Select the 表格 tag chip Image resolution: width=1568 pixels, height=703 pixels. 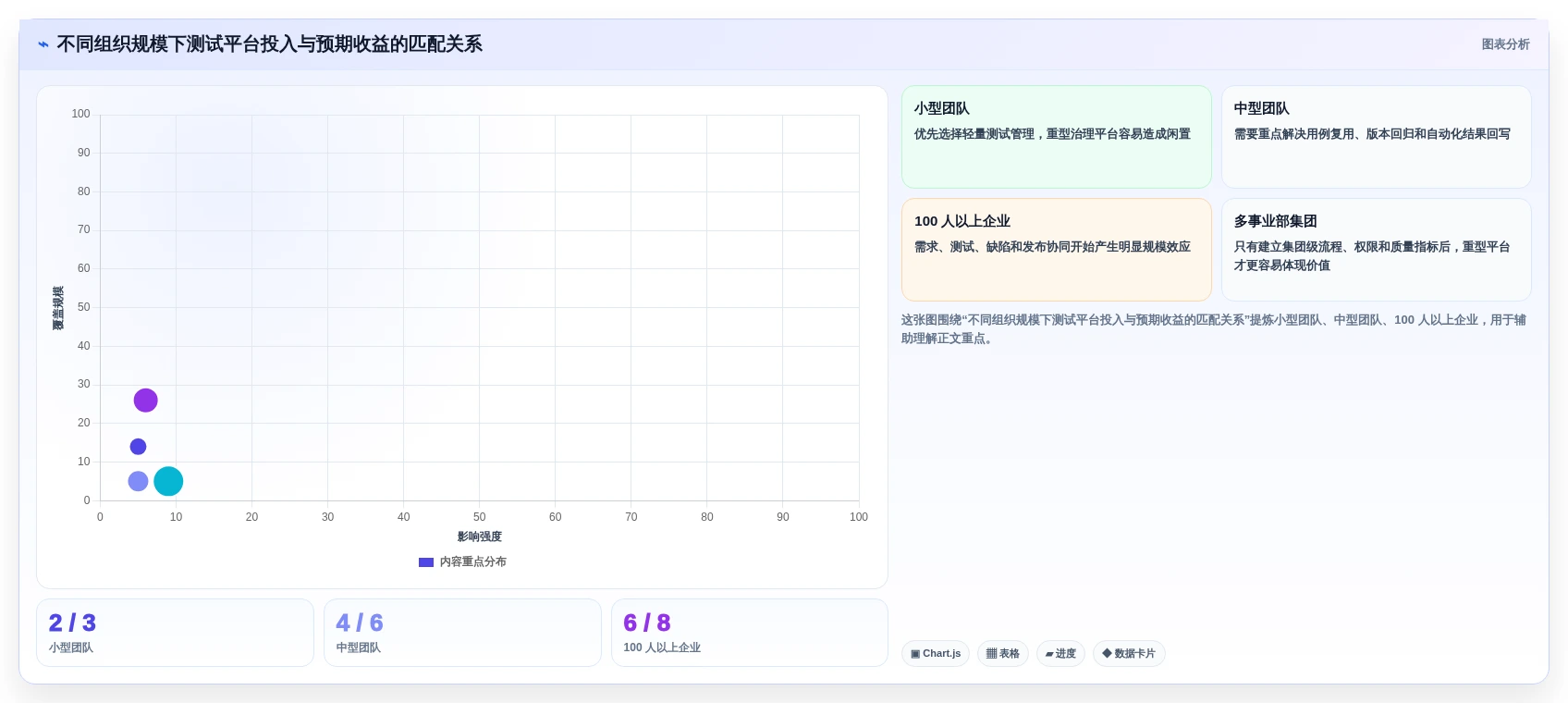(1003, 654)
